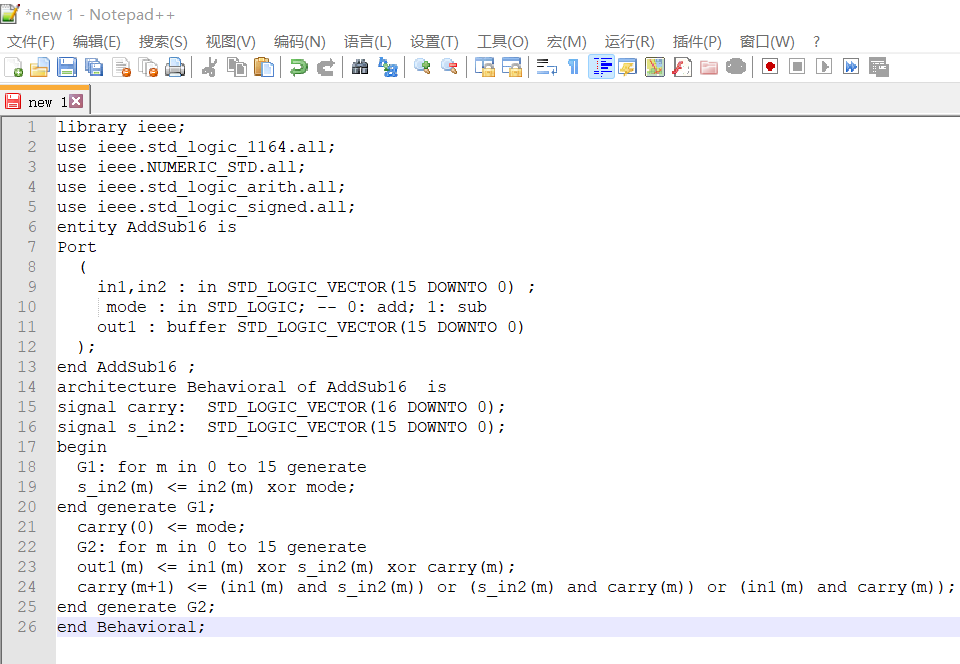This screenshot has width=960, height=664.
Task: Close all documents via the toolbar
Action: tap(148, 67)
